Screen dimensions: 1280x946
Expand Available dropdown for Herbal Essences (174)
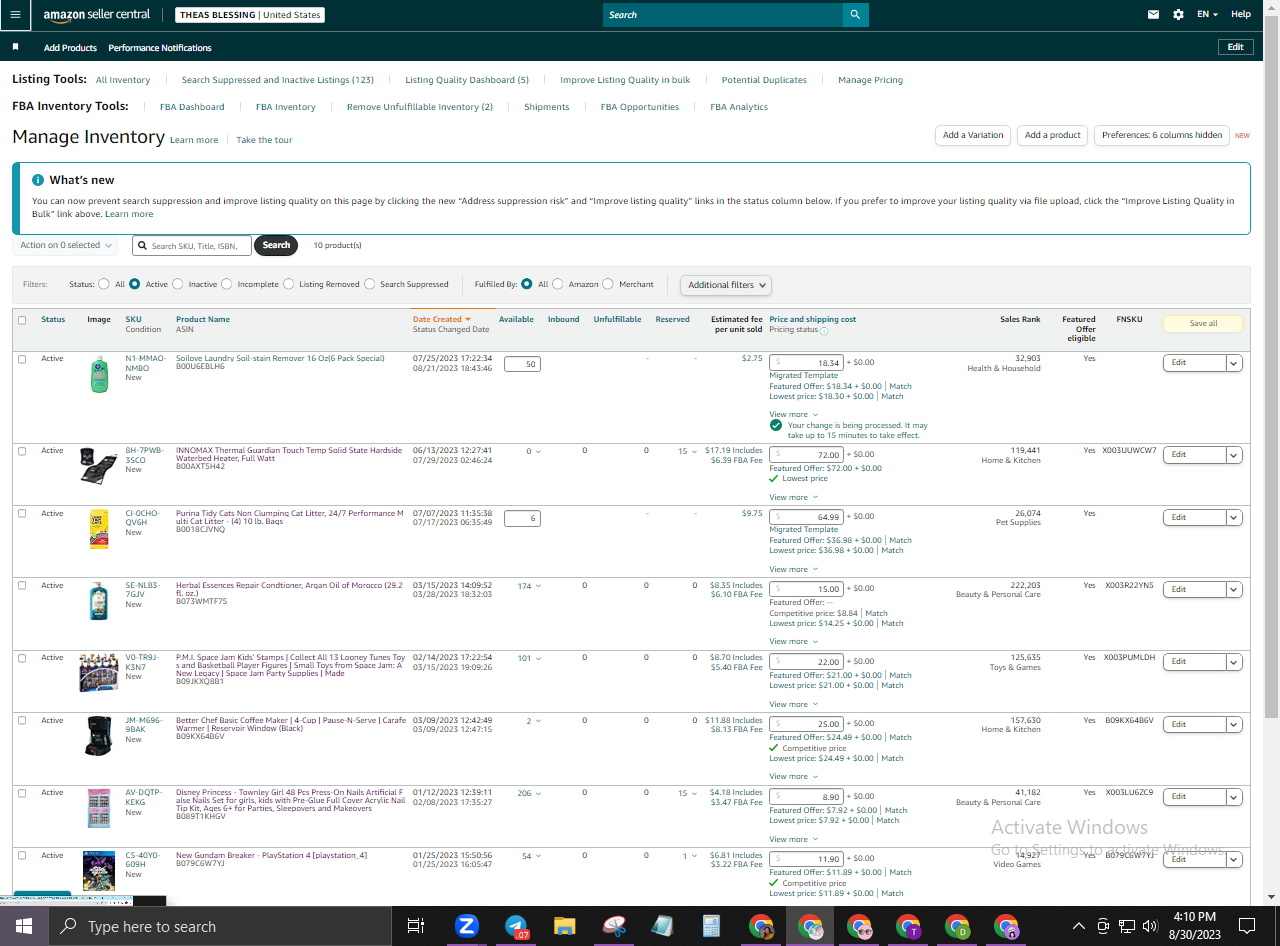pos(529,586)
